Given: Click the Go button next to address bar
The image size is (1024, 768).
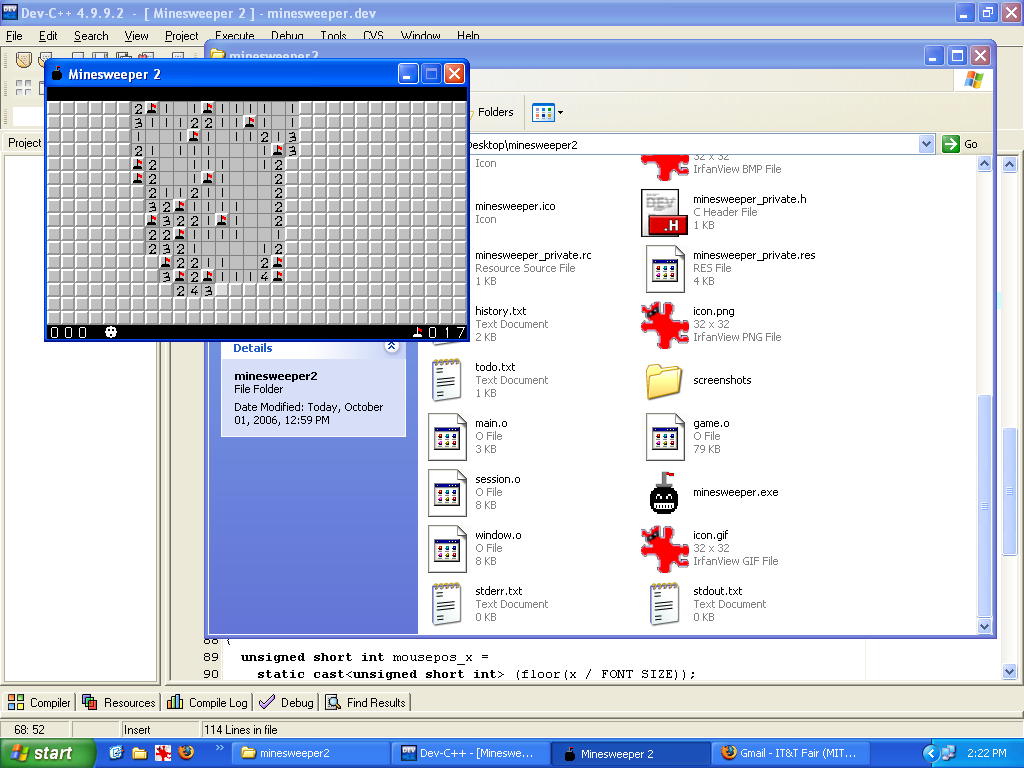Looking at the screenshot, I should [960, 144].
